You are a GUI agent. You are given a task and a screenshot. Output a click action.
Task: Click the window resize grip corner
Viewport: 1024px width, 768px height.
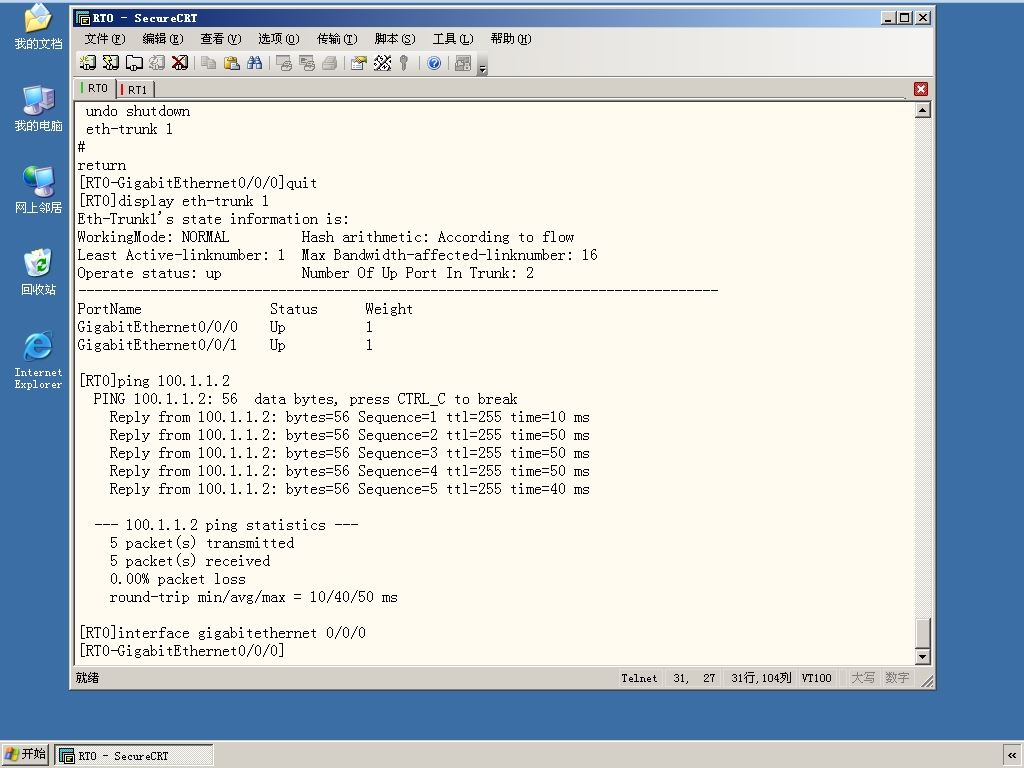(x=927, y=681)
